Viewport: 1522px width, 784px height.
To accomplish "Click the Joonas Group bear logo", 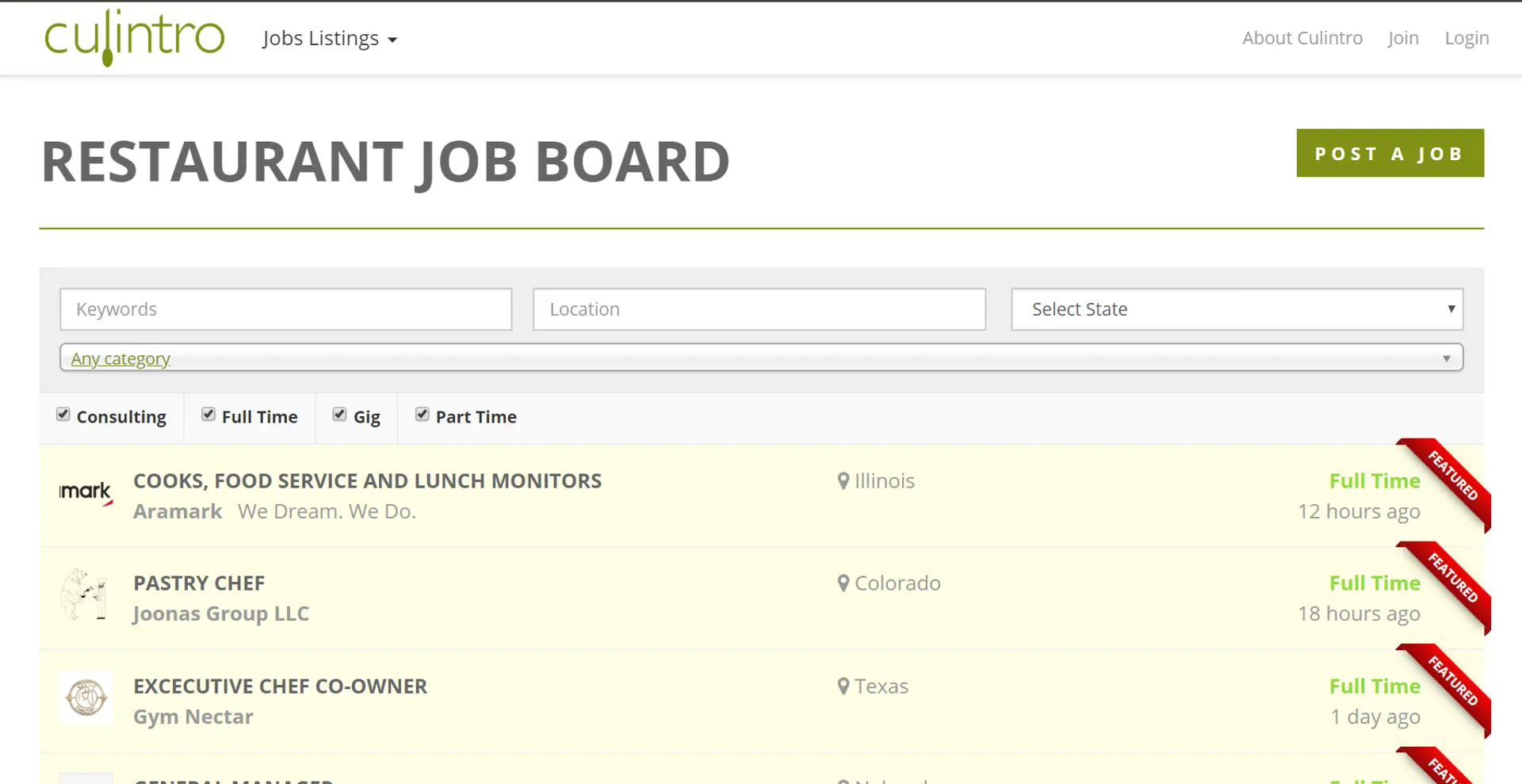I will (x=84, y=595).
